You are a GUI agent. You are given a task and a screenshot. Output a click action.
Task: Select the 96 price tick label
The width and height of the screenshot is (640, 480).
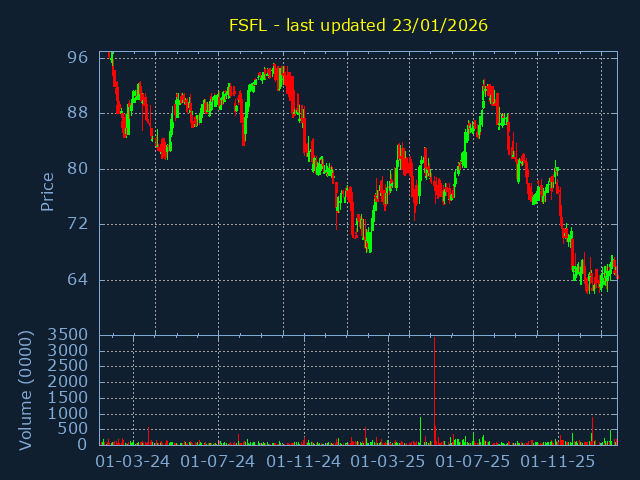click(77, 58)
